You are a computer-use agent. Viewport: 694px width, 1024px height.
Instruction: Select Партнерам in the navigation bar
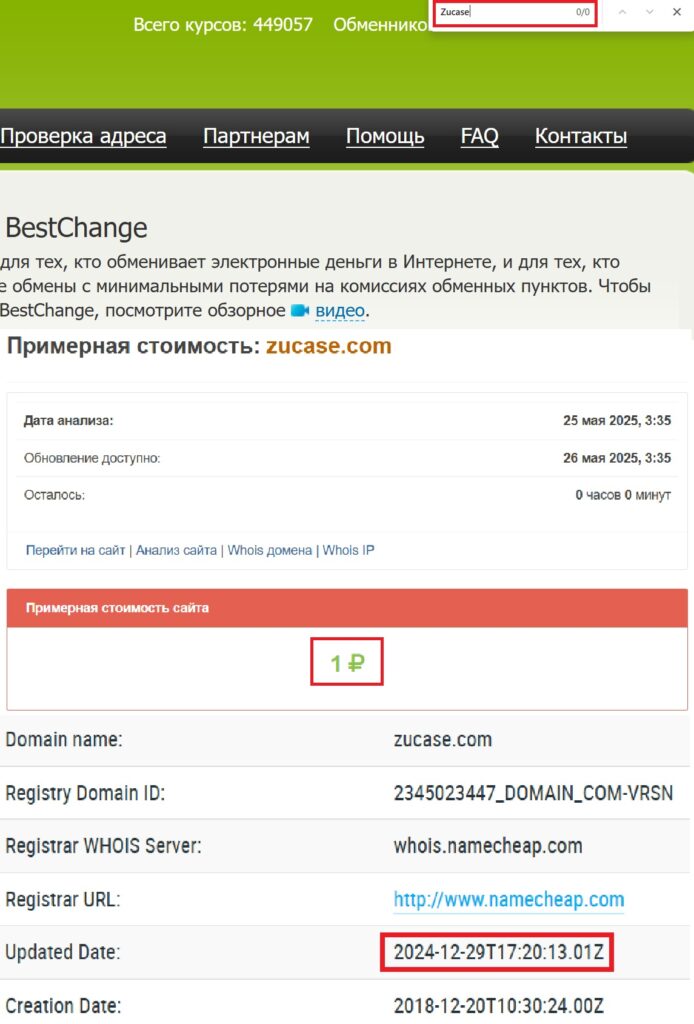(x=255, y=136)
